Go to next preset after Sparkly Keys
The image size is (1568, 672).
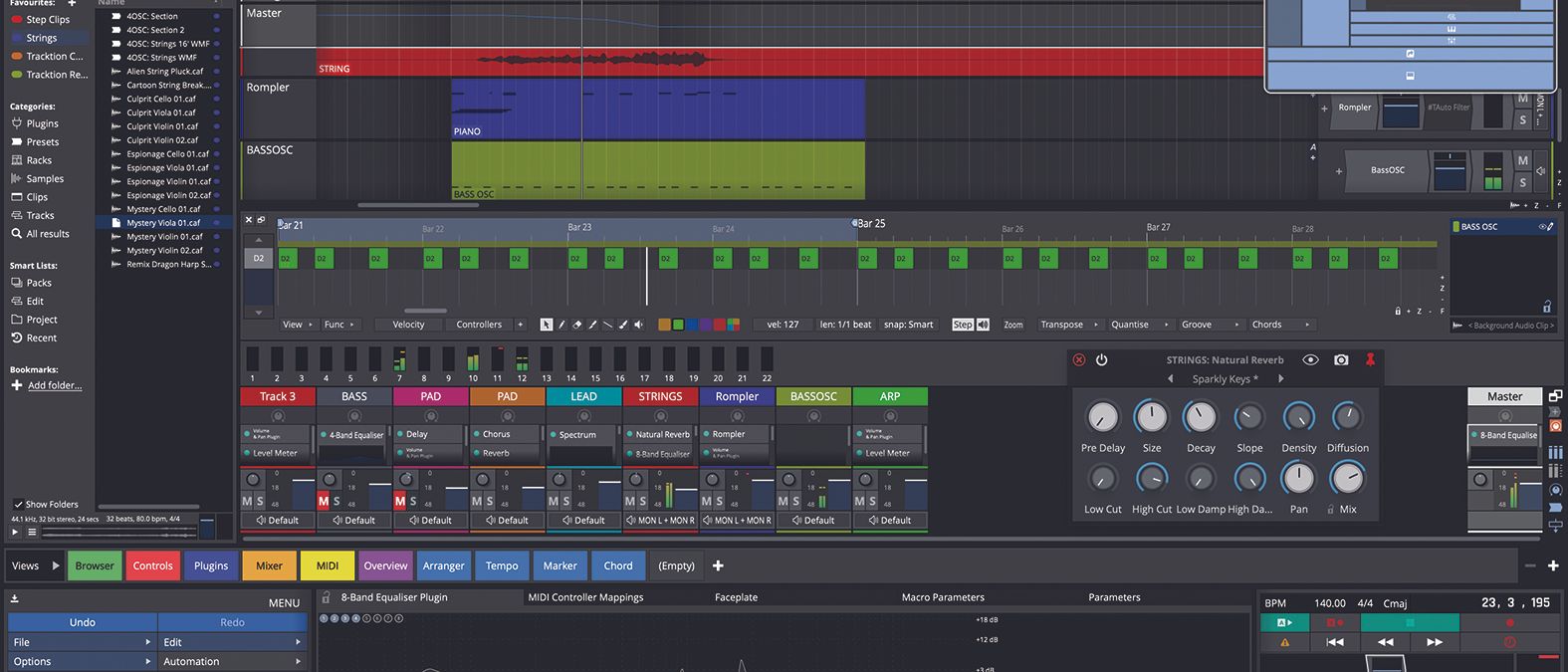click(1281, 379)
